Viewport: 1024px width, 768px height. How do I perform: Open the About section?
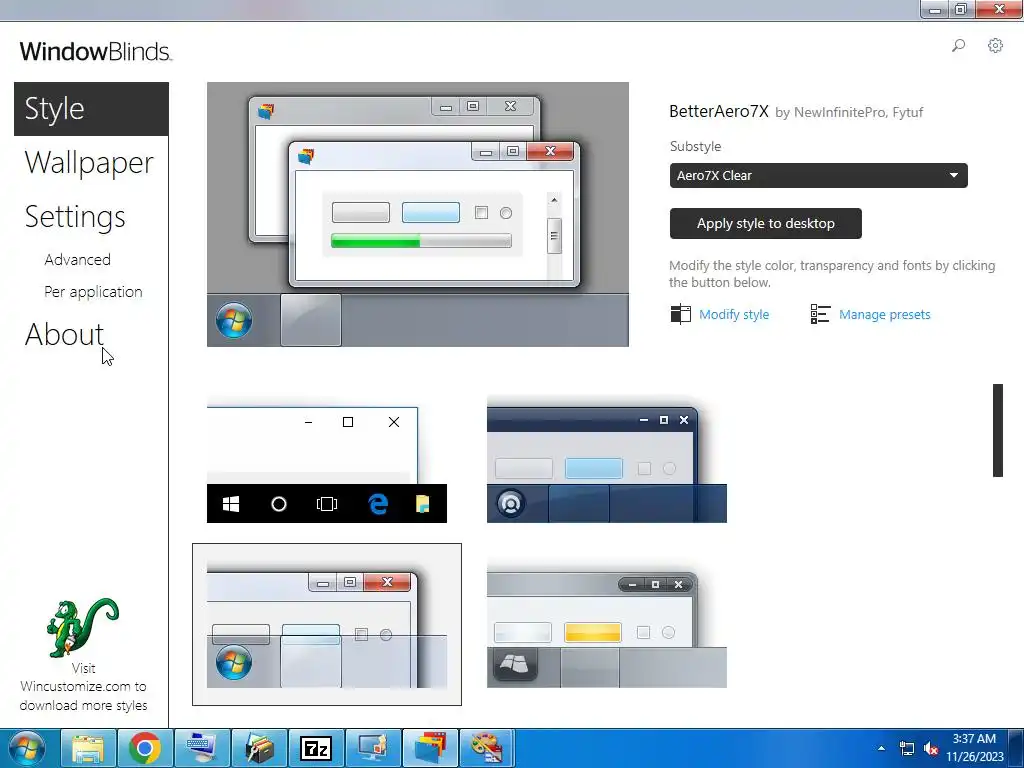click(64, 334)
